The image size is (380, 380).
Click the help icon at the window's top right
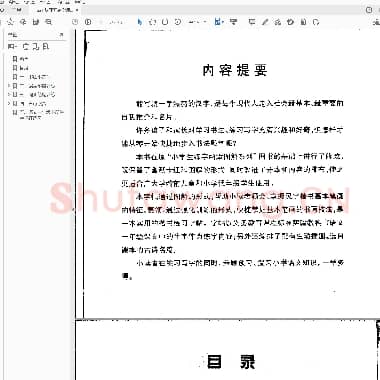tap(369, 10)
